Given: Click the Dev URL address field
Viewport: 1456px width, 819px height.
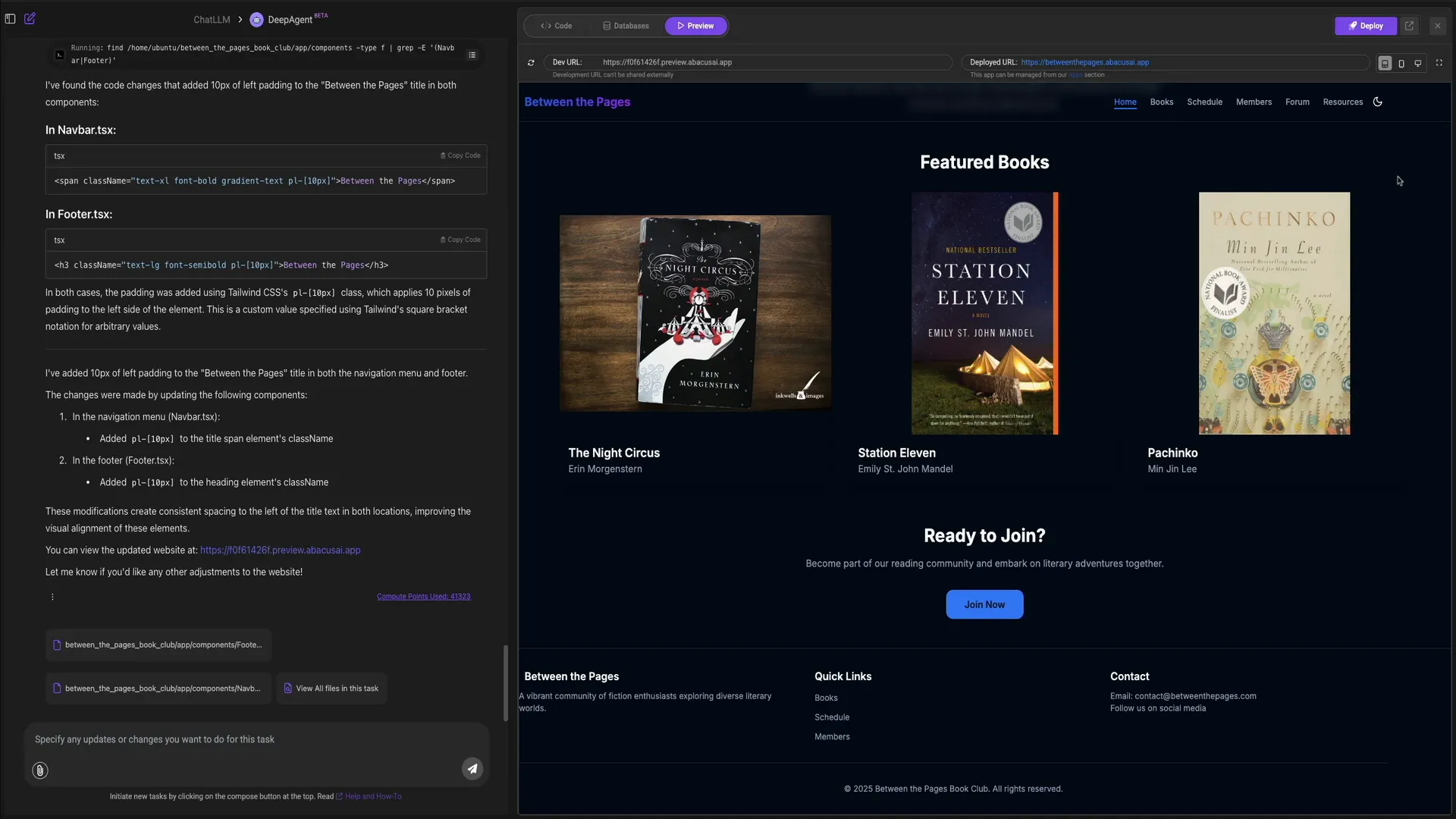Looking at the screenshot, I should 748,62.
